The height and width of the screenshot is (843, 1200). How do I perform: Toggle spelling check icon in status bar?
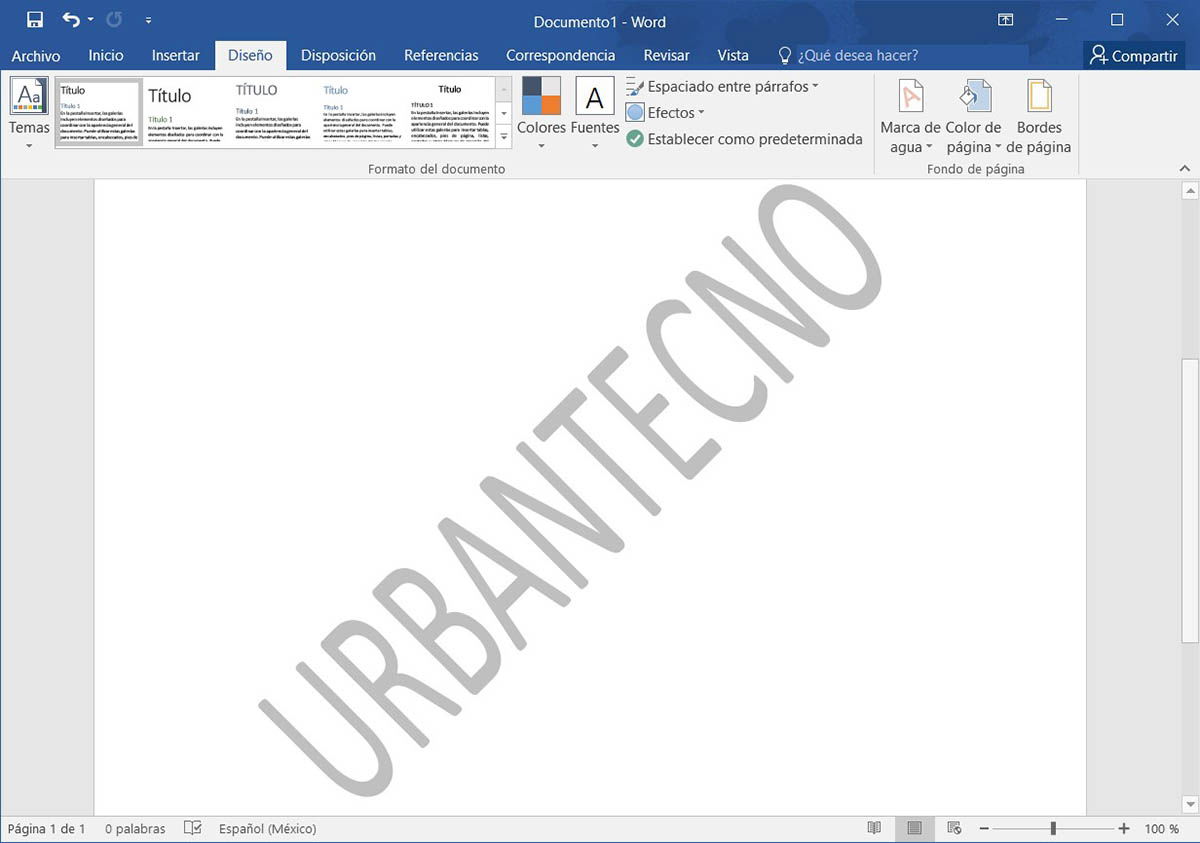[x=192, y=828]
